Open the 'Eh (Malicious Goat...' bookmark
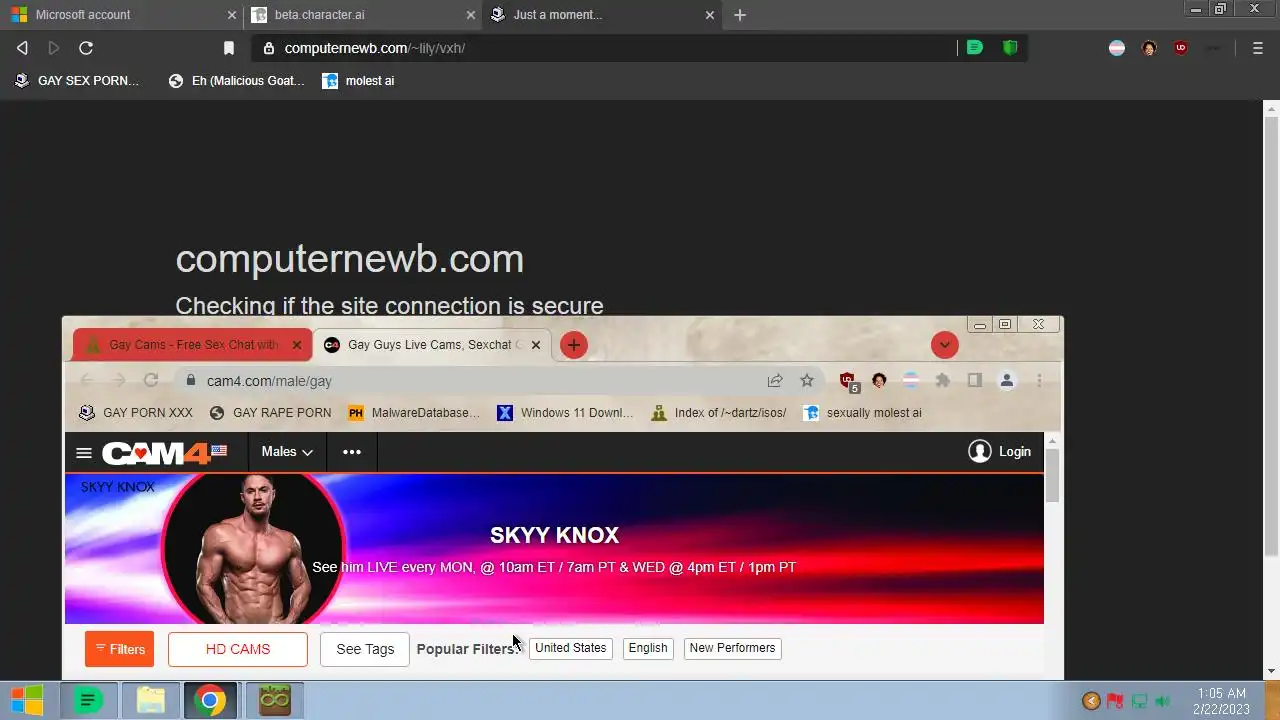 click(x=237, y=81)
